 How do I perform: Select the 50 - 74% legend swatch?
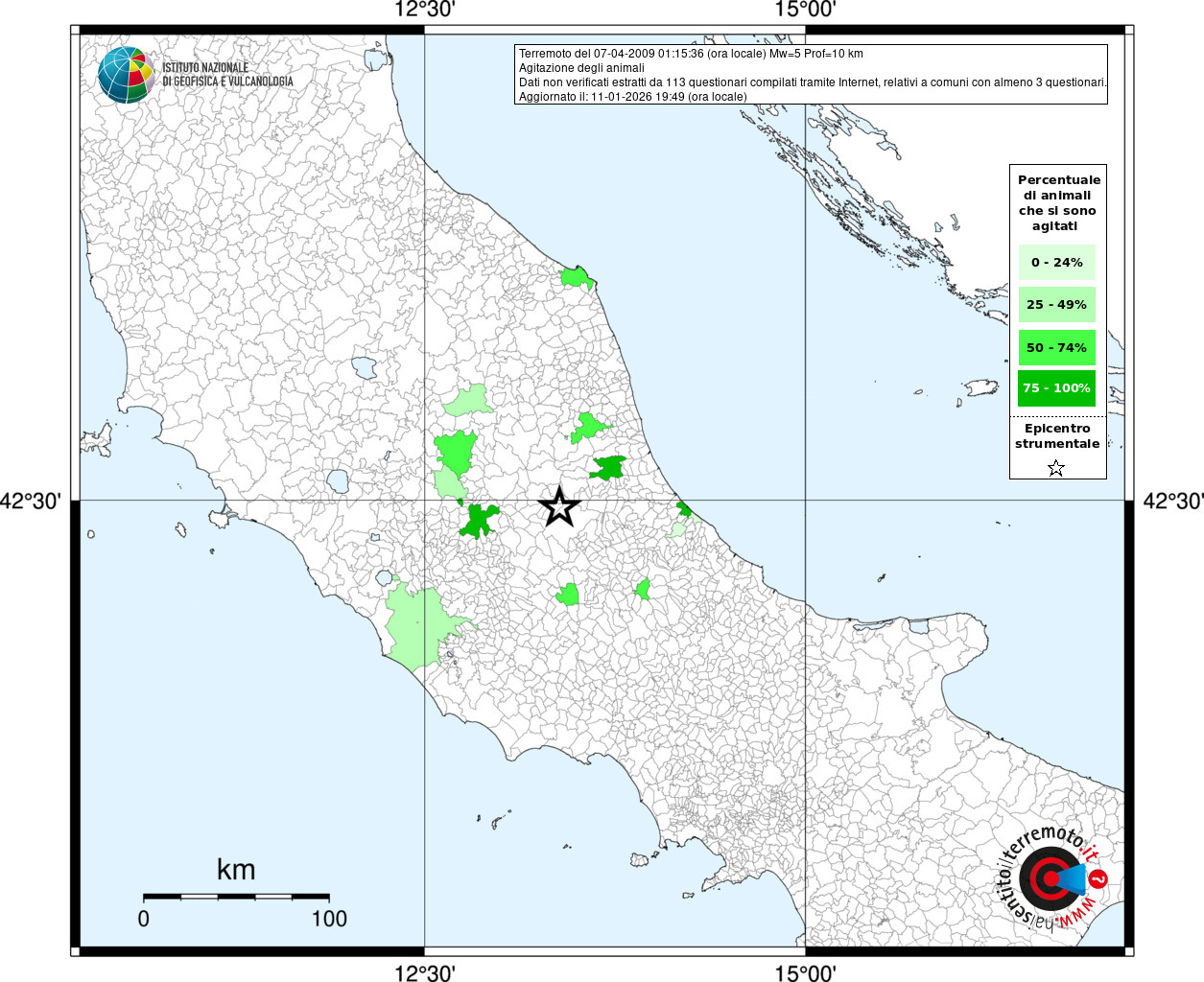[1056, 347]
